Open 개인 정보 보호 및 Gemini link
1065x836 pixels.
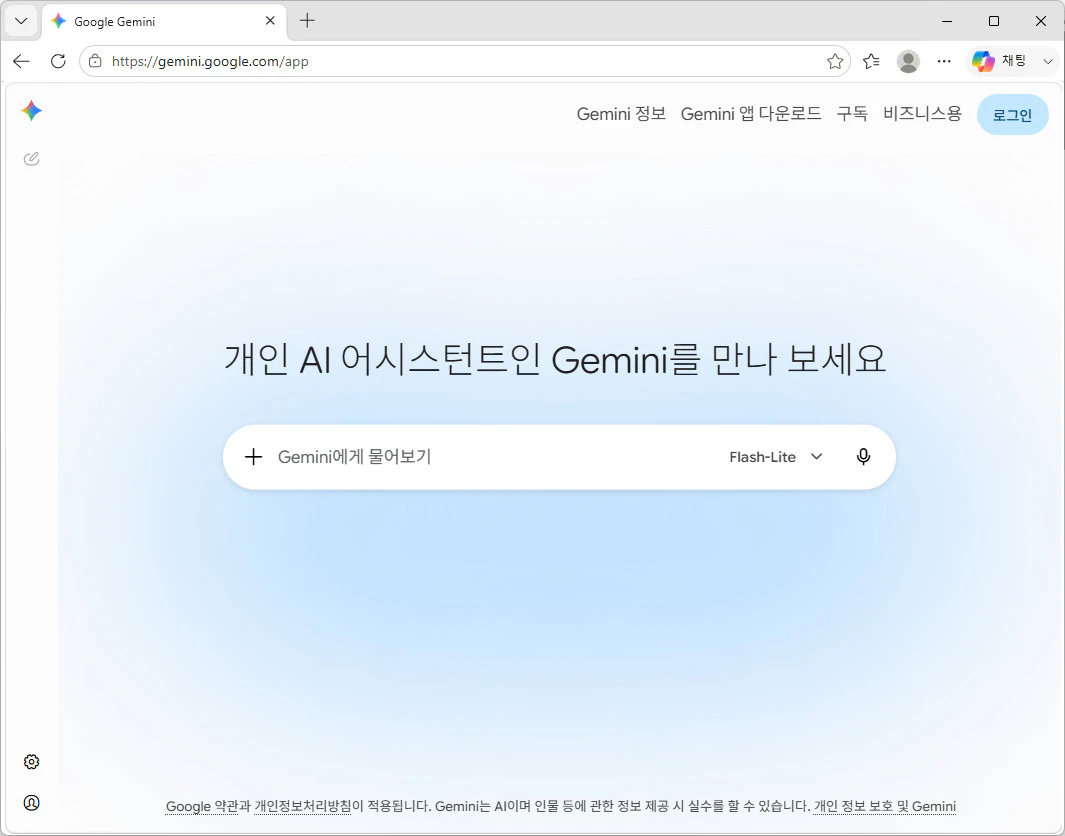click(x=884, y=806)
